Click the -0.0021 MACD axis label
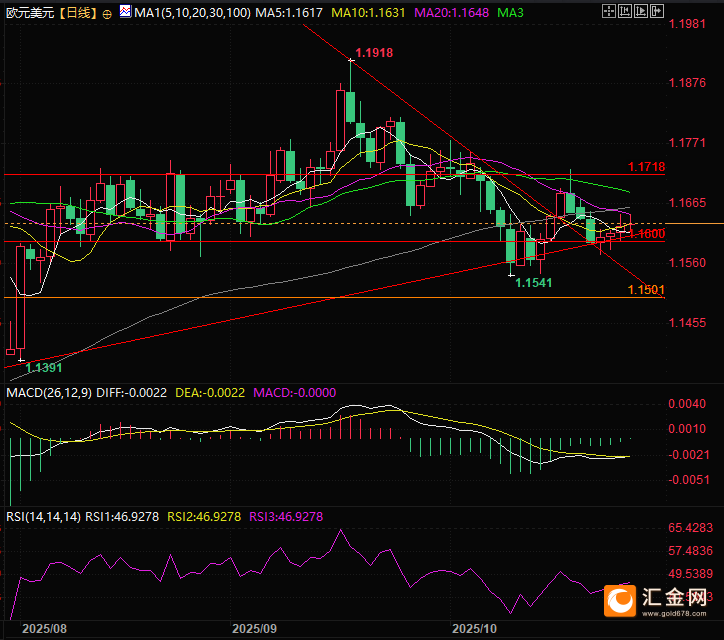The image size is (724, 640). [x=689, y=455]
